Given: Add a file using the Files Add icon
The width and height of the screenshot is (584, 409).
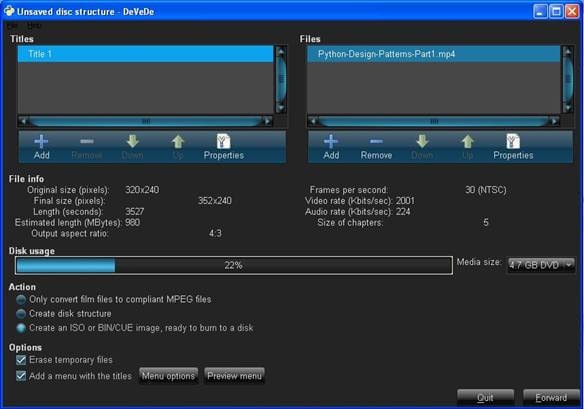Looking at the screenshot, I should [331, 147].
